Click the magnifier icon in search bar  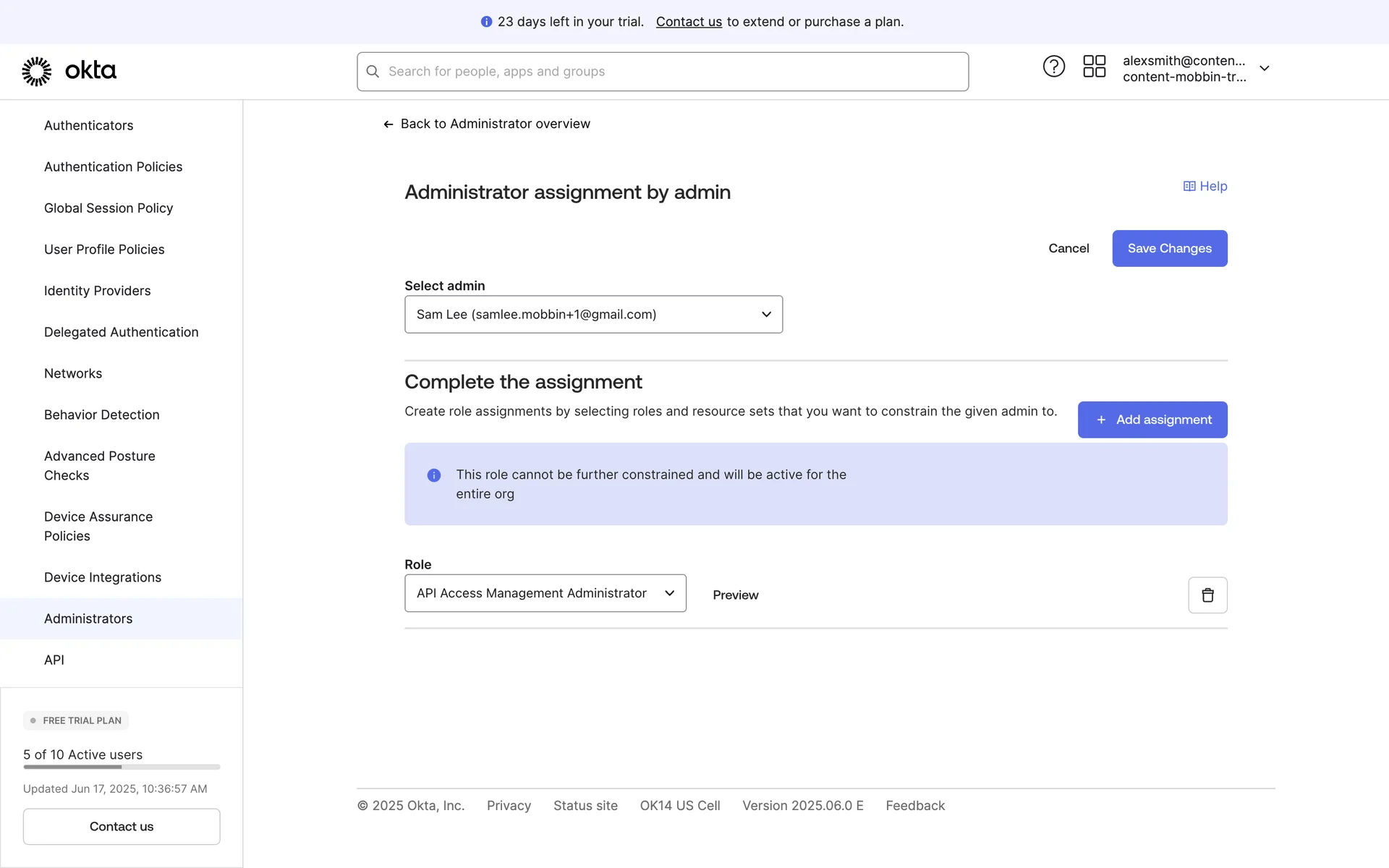click(x=373, y=72)
